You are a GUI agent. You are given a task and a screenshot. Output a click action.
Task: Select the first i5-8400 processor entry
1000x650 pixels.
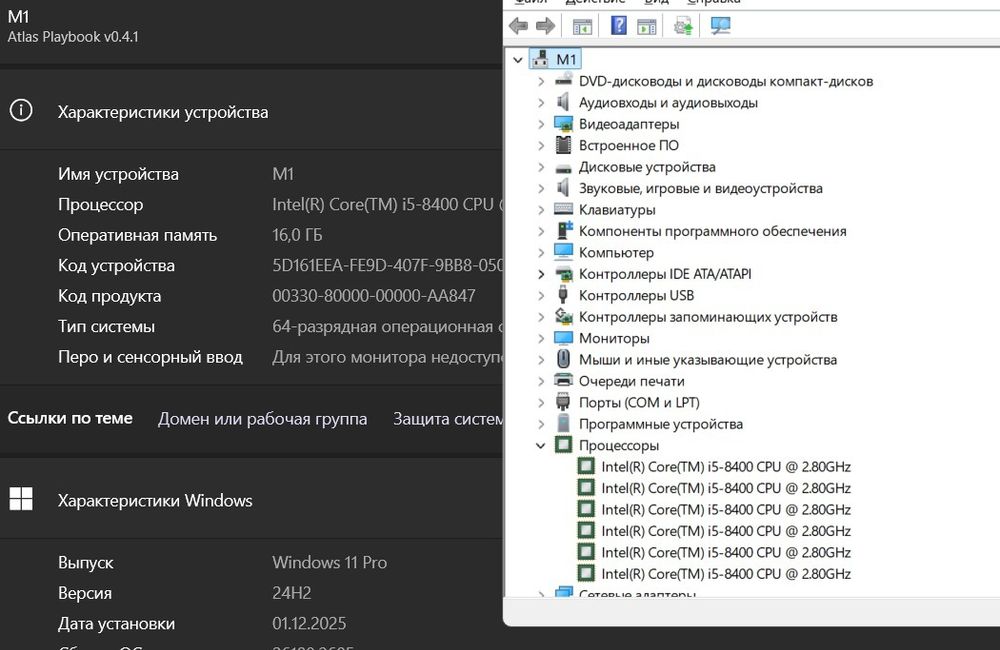coord(726,466)
